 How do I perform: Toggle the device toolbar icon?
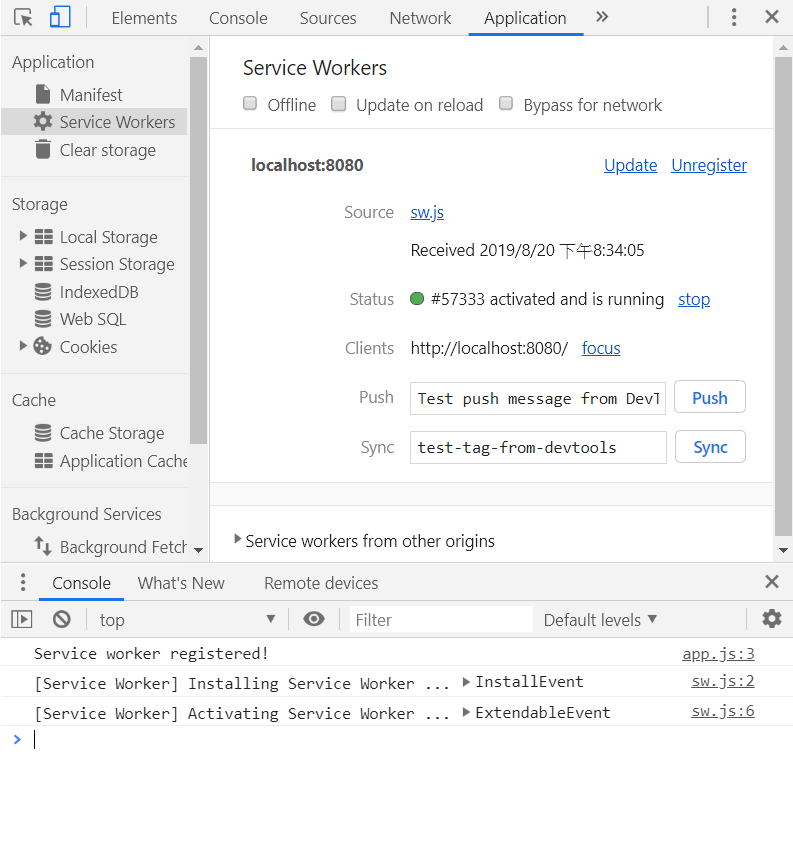[60, 17]
